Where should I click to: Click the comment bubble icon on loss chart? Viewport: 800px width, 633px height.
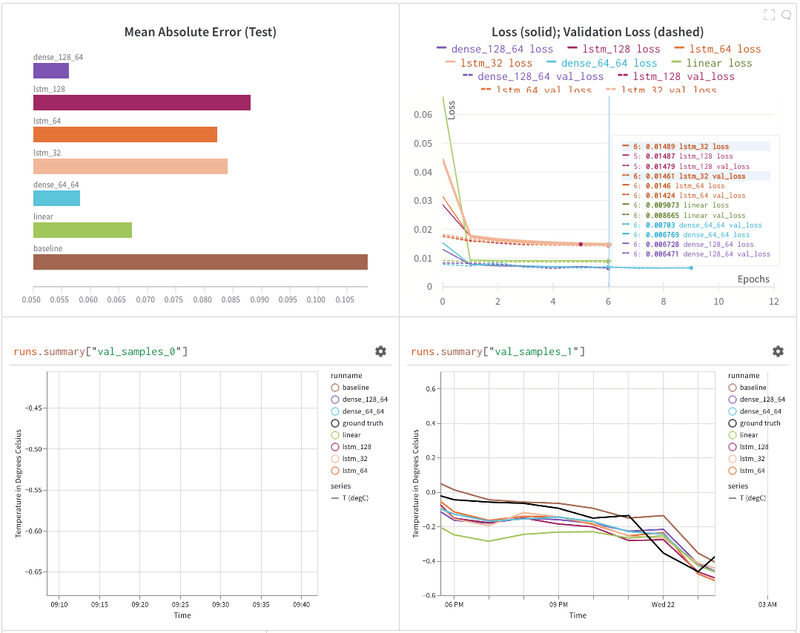tap(786, 15)
